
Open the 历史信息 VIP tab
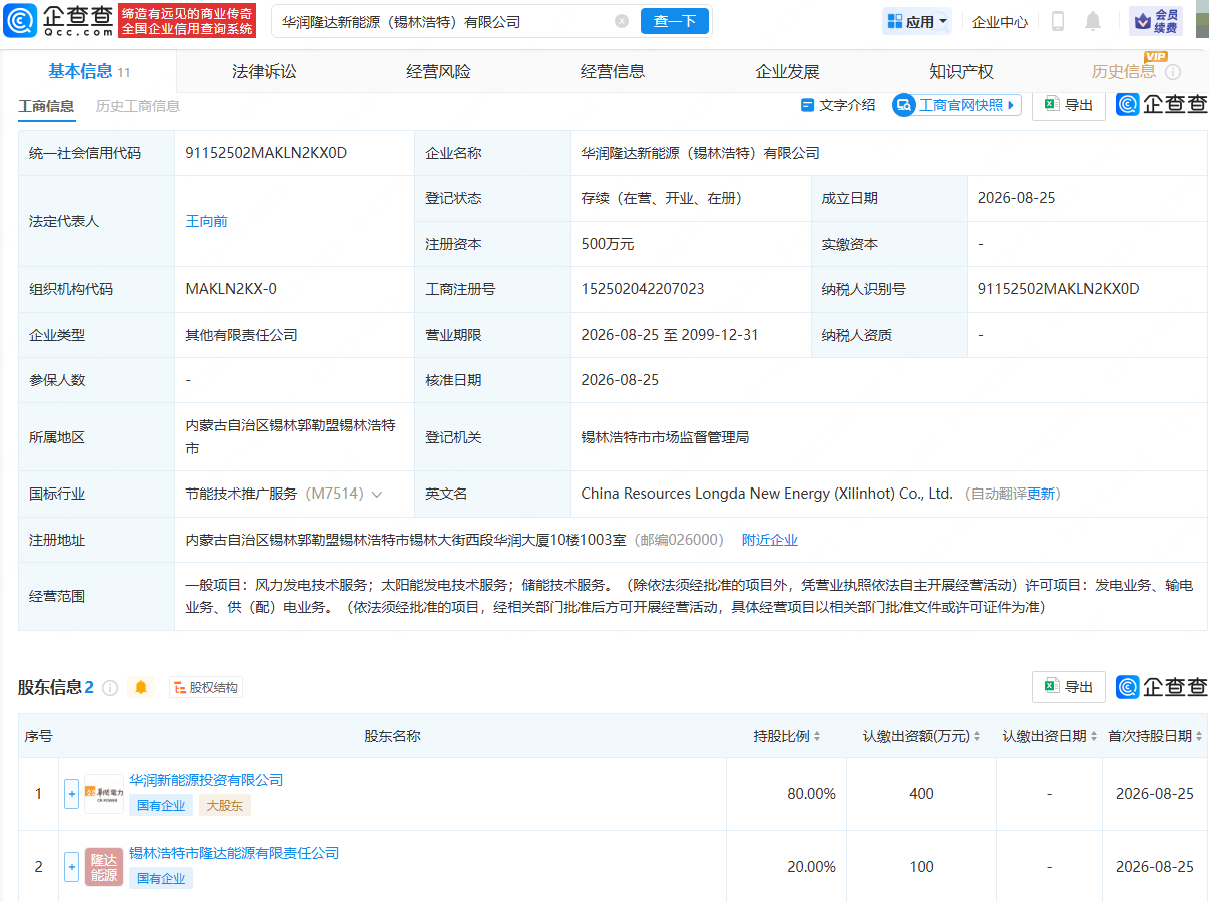1124,71
